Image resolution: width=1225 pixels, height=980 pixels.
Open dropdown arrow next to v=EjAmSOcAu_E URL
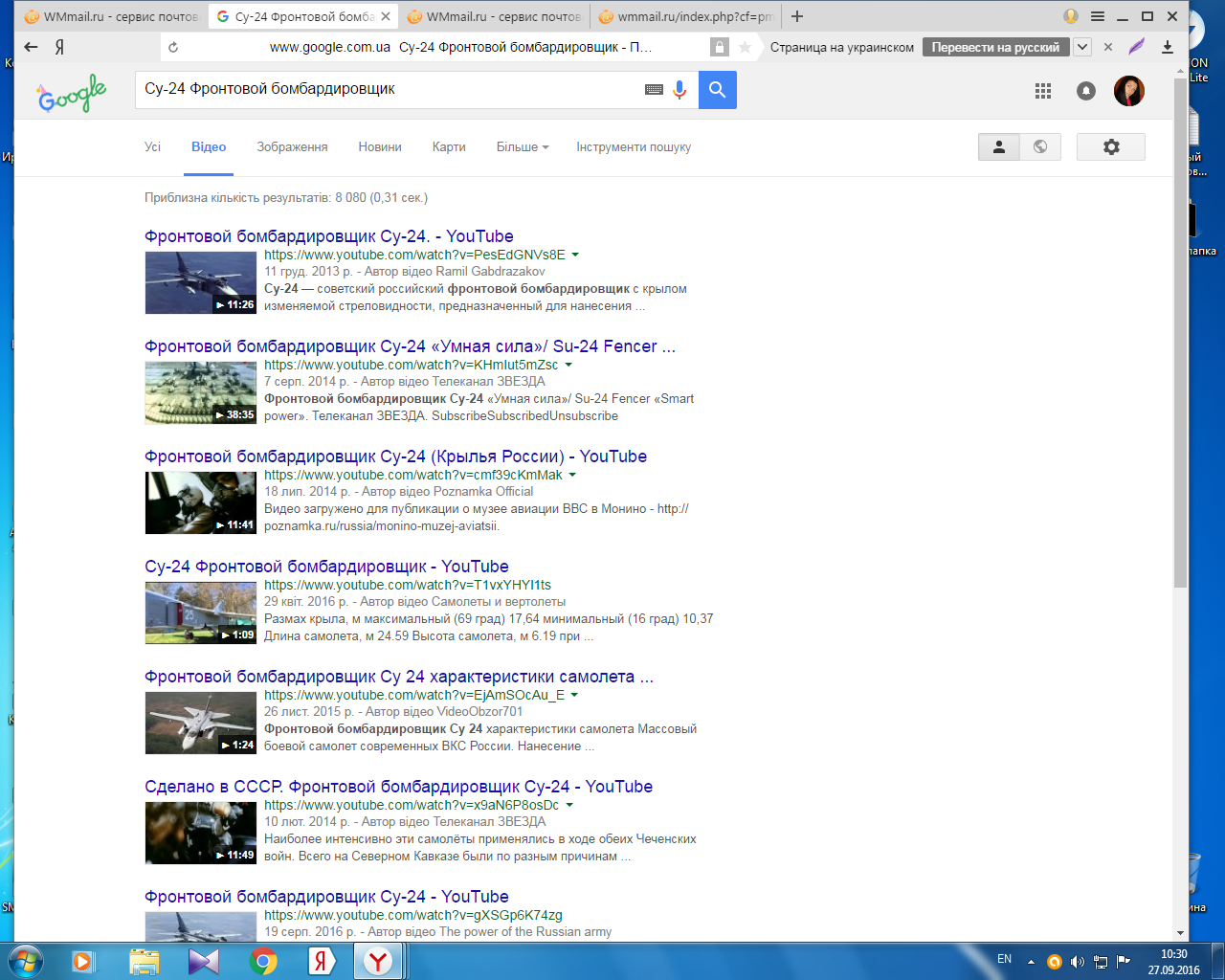coord(574,696)
